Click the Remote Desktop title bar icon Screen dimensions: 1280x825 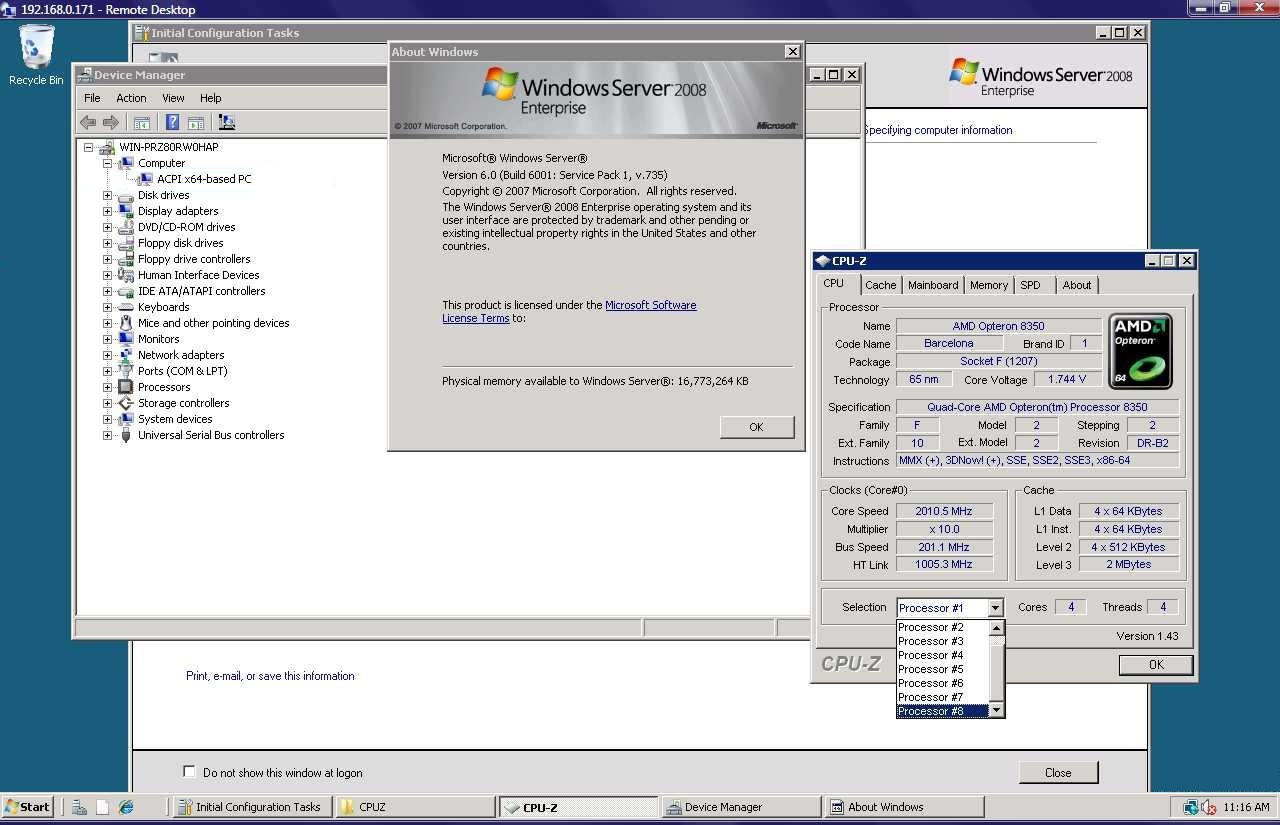coord(9,9)
